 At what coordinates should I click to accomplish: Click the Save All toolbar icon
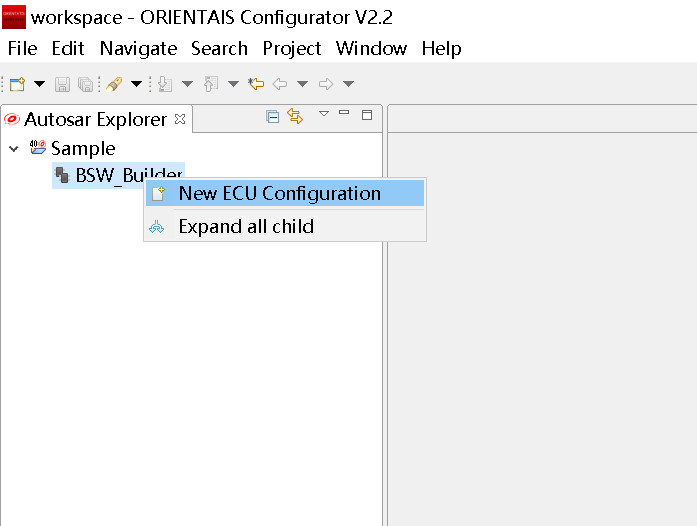click(85, 84)
